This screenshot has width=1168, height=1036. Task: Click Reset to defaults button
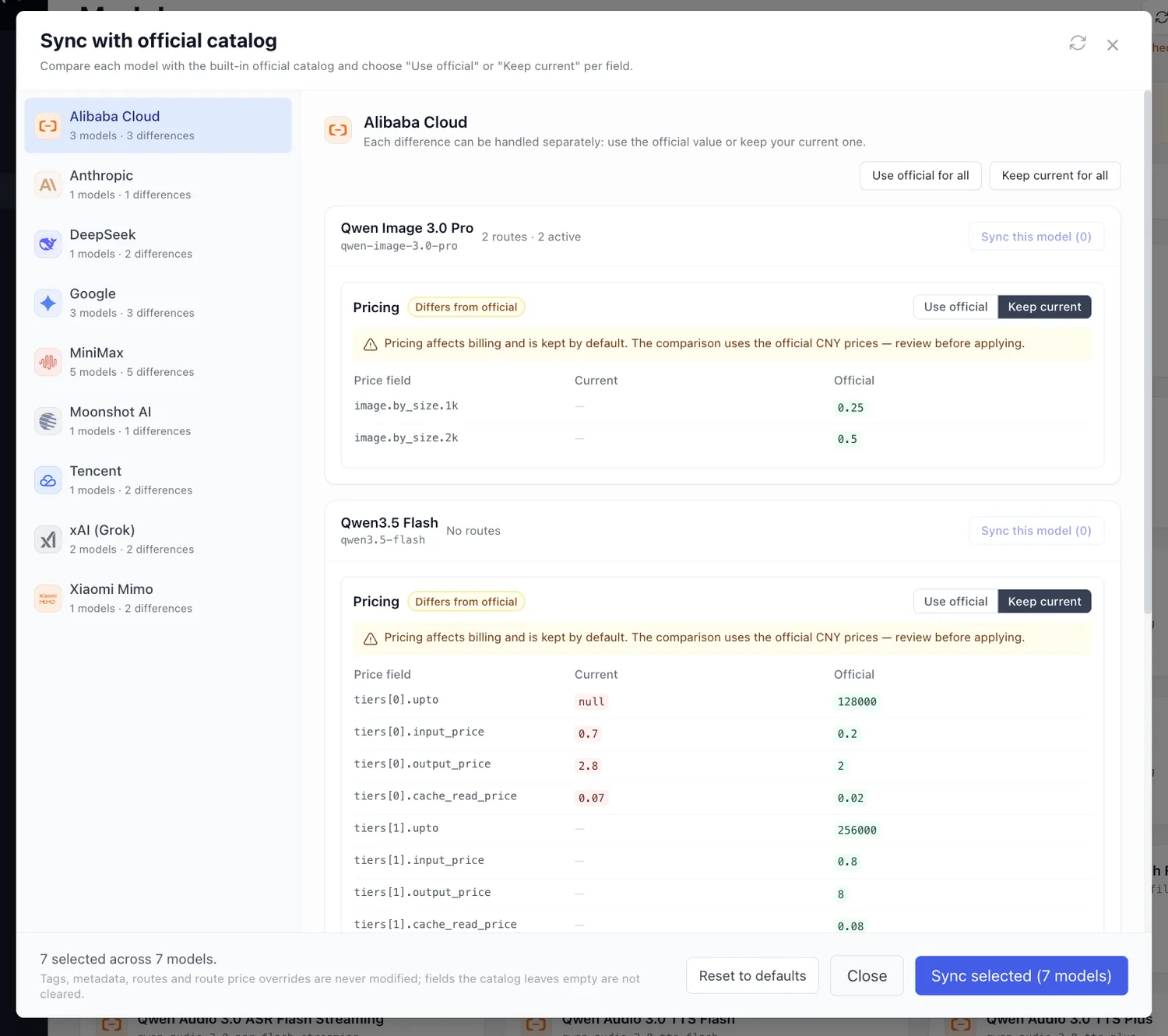coord(752,975)
